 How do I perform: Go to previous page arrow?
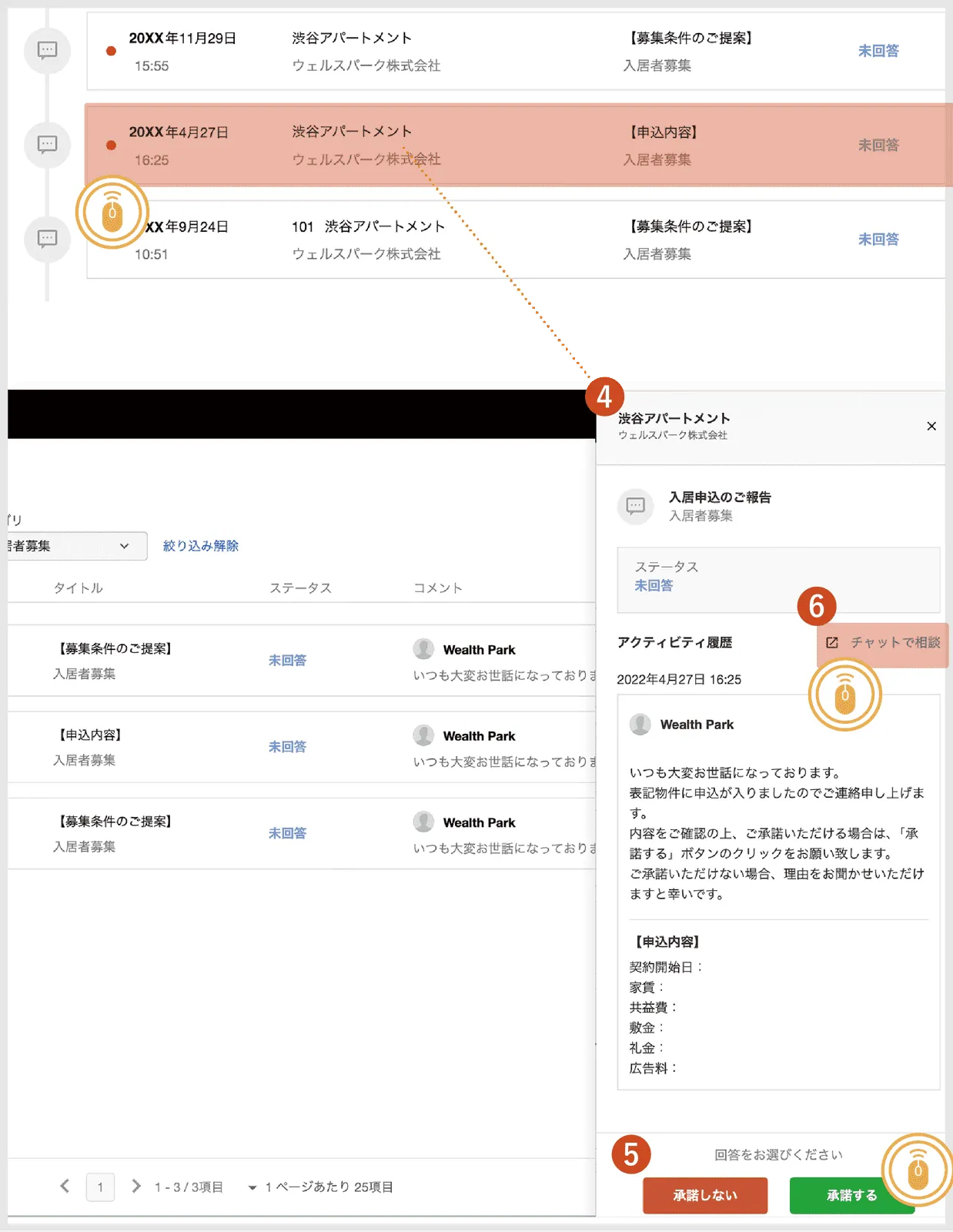point(65,1187)
